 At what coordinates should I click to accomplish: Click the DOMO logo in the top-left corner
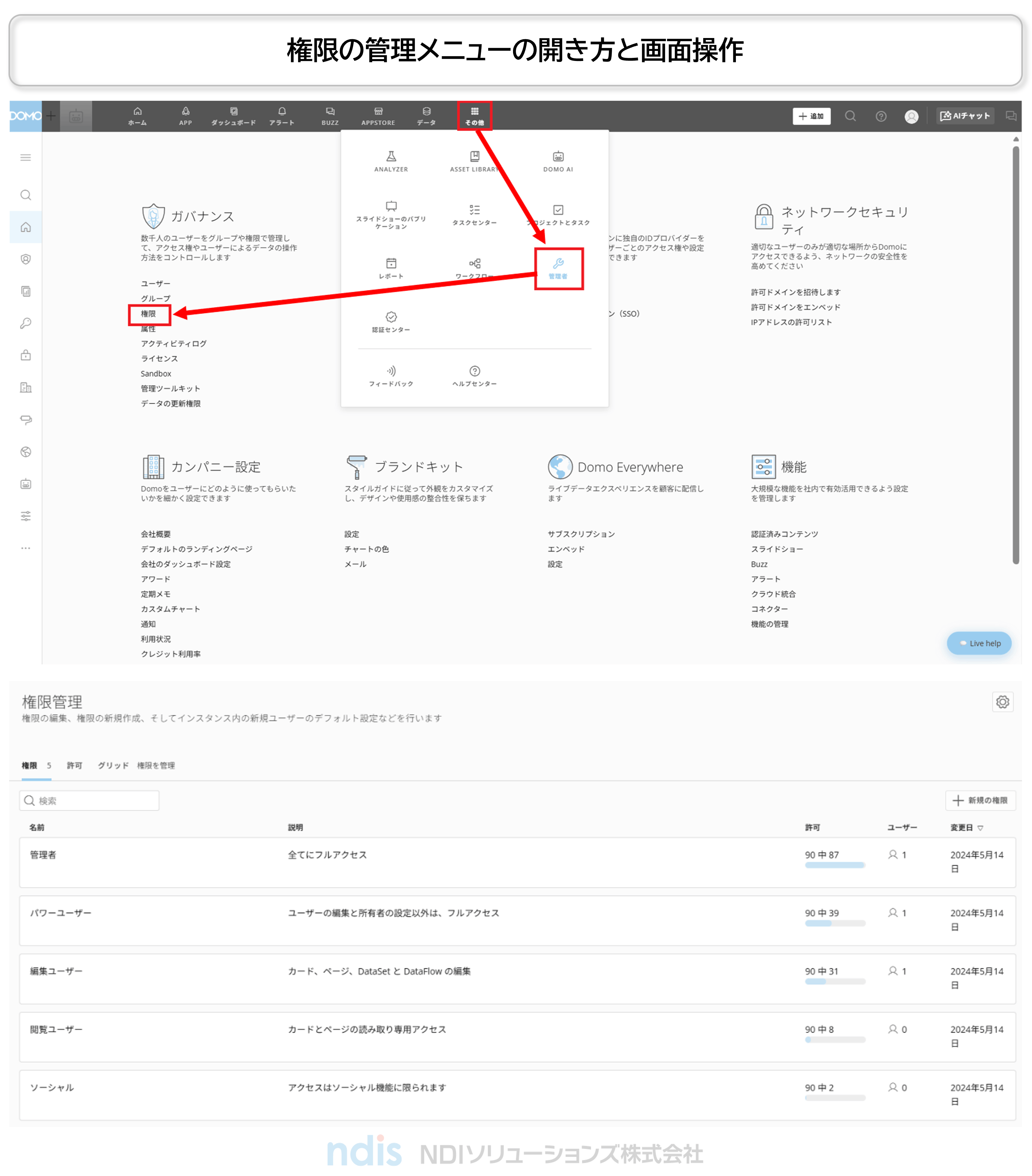pyautogui.click(x=25, y=116)
